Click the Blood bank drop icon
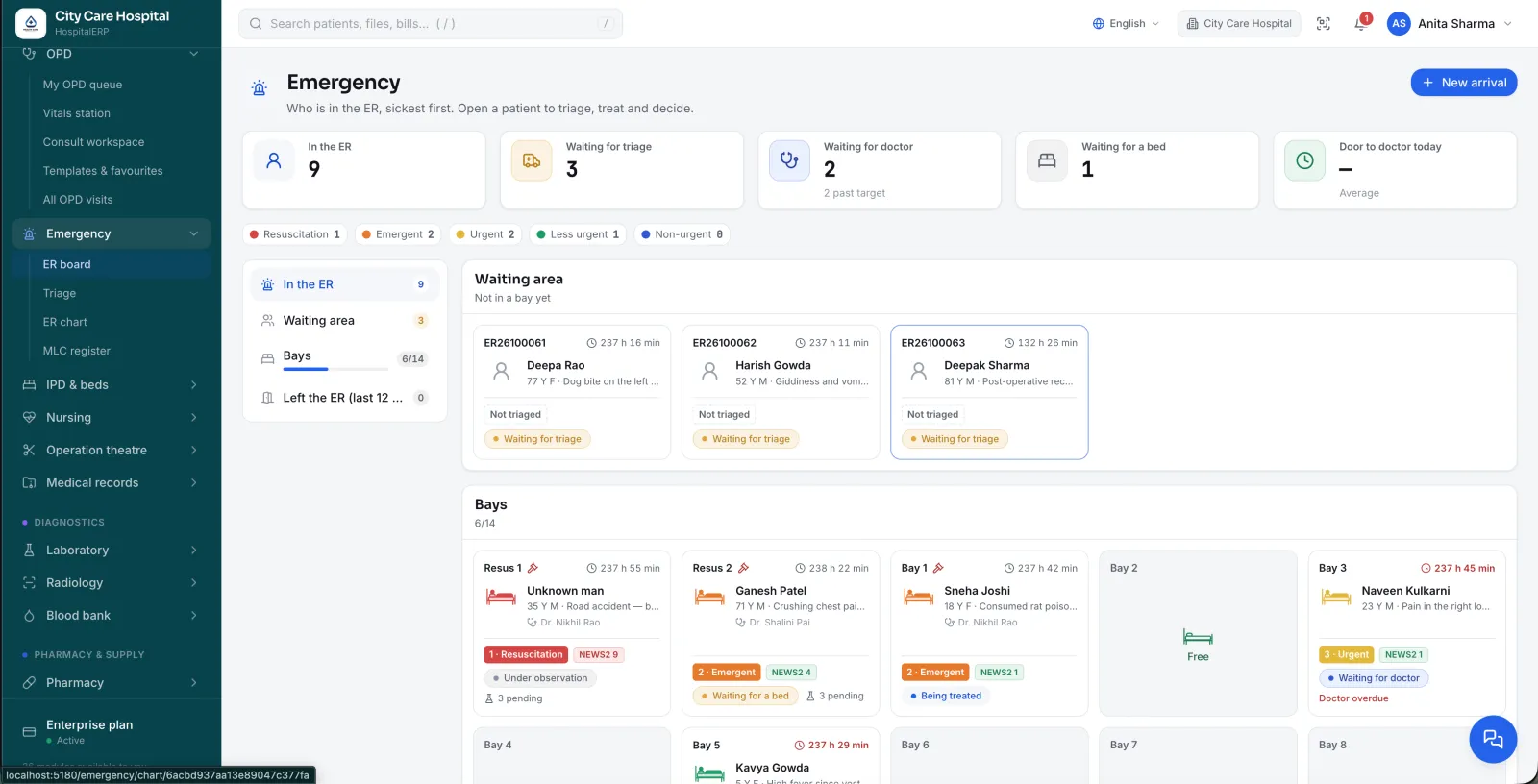The height and width of the screenshot is (784, 1538). (29, 616)
